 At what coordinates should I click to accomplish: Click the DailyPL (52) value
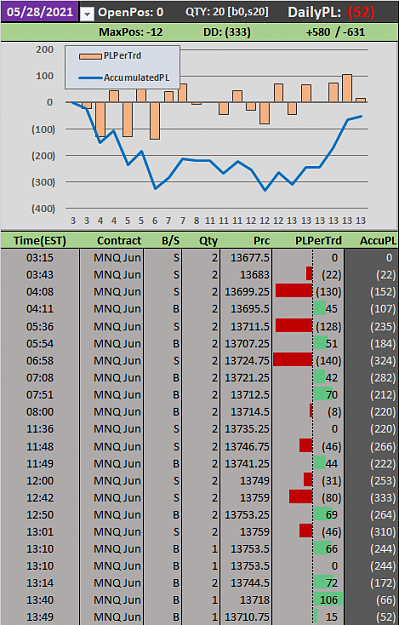point(360,12)
